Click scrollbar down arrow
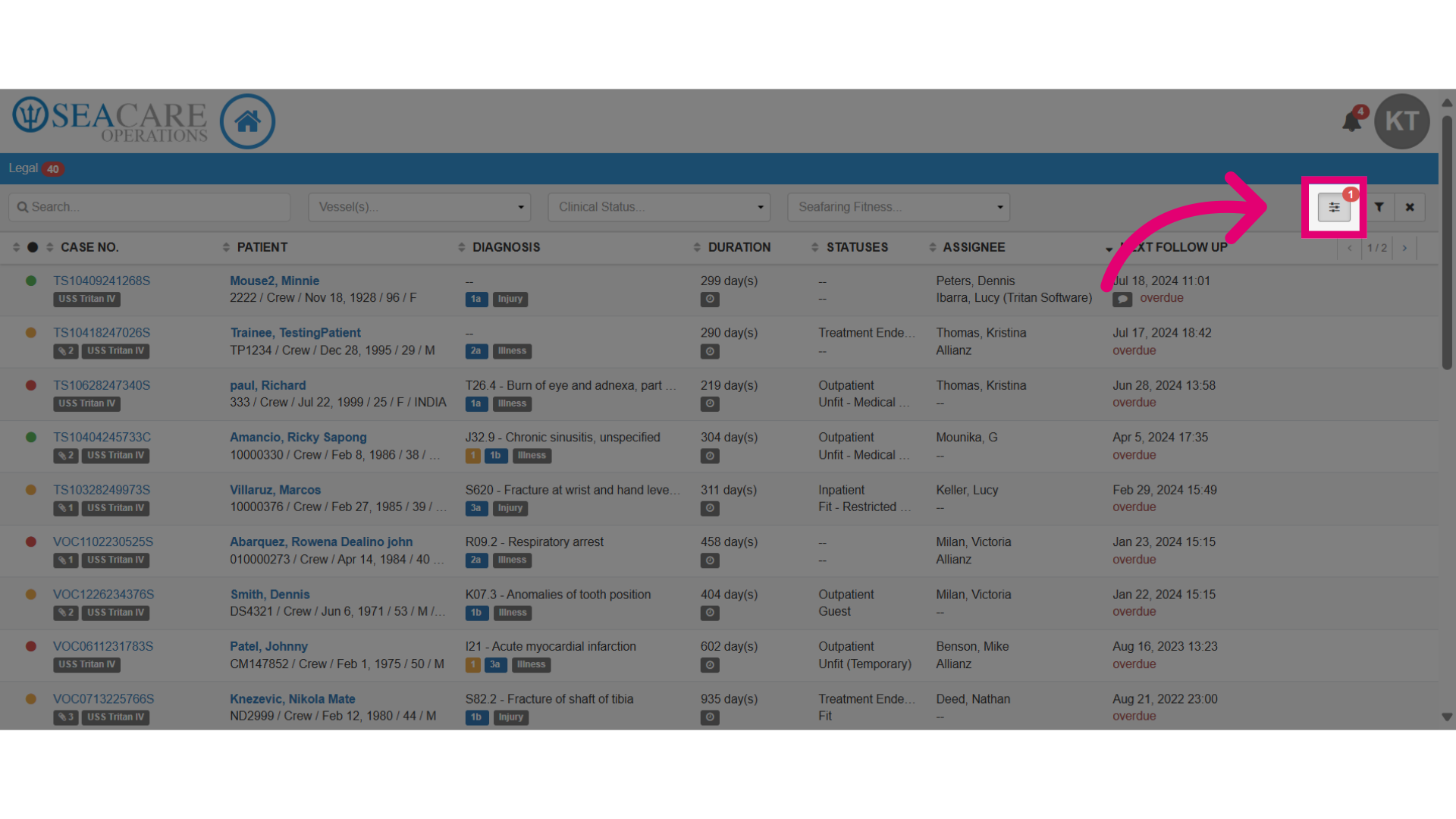The image size is (1456, 819). click(x=1447, y=717)
